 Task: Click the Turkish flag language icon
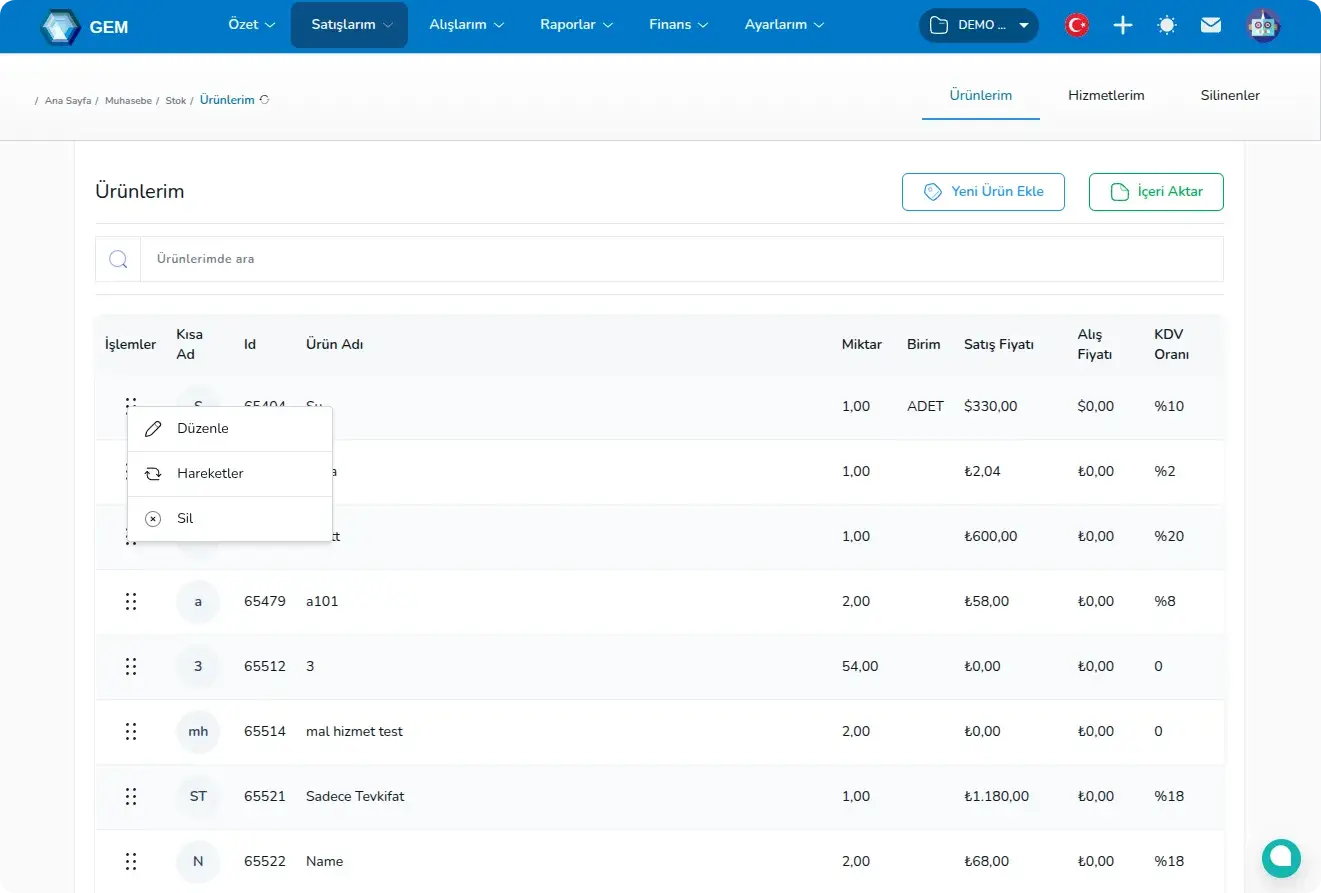1077,26
